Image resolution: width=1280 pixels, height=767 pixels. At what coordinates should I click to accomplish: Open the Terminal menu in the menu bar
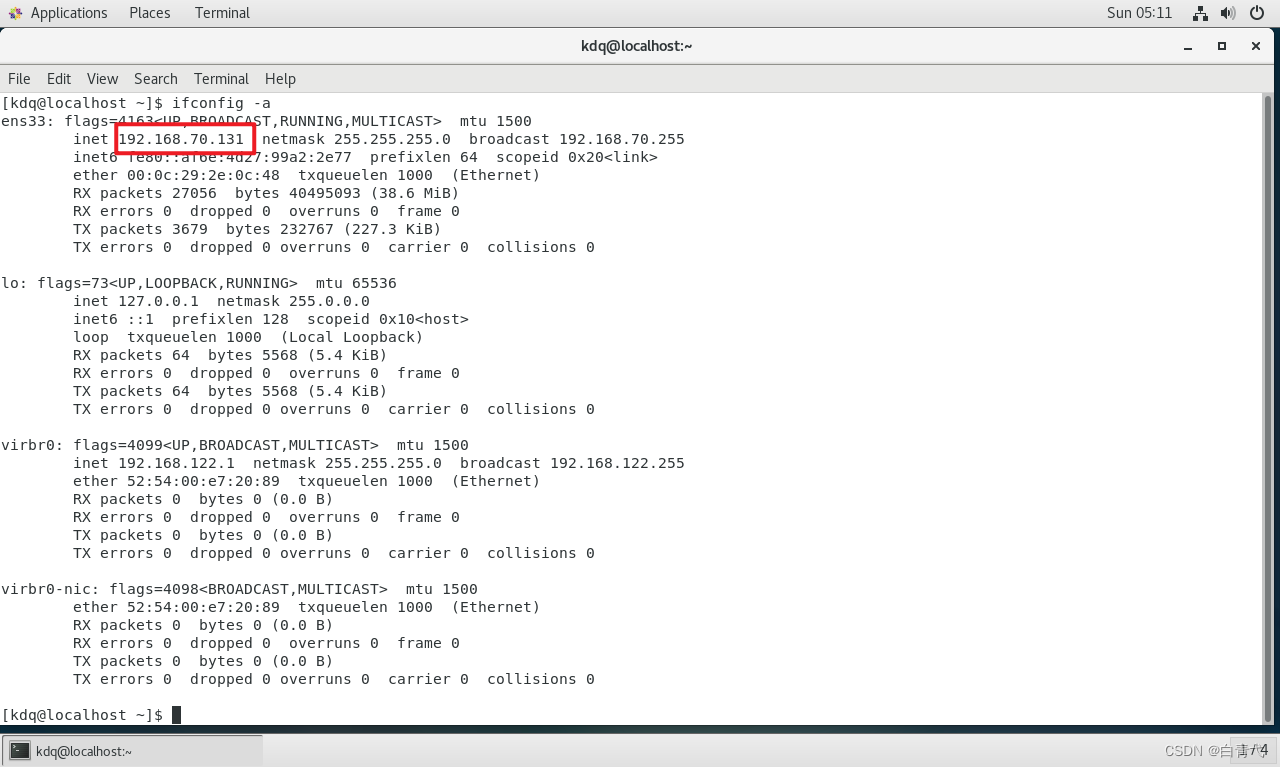pyautogui.click(x=221, y=79)
